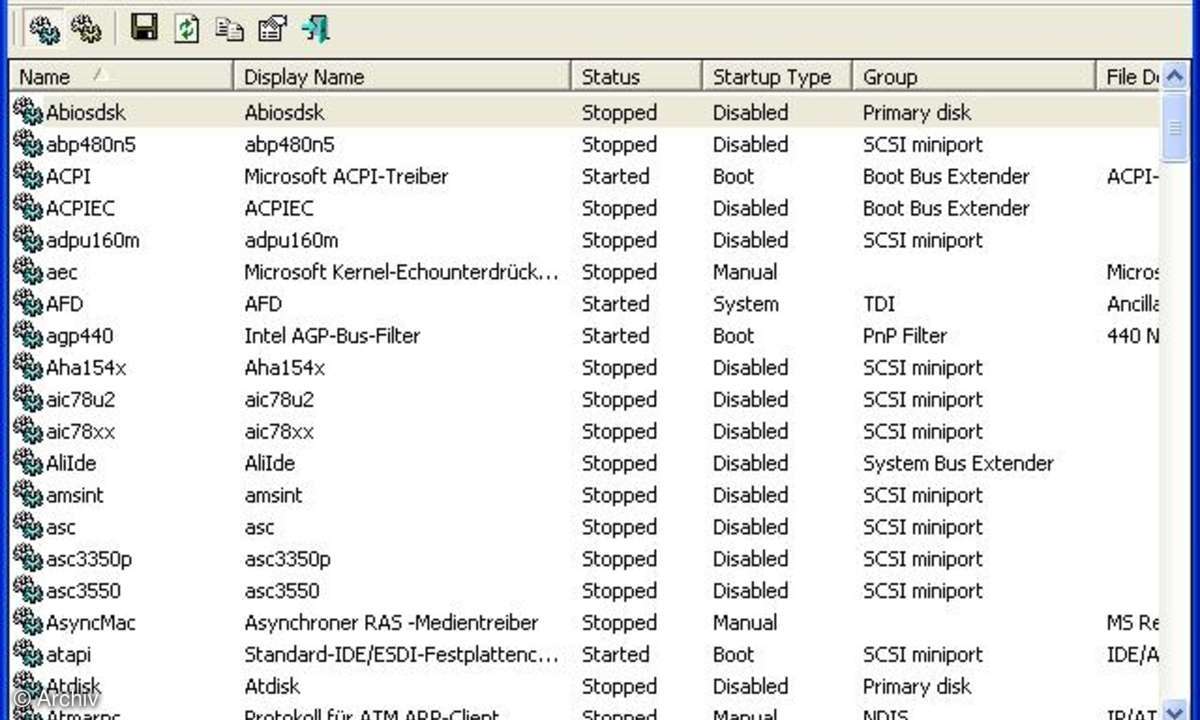Click the second gears toolbar icon
This screenshot has width=1200, height=720.
pyautogui.click(x=87, y=30)
